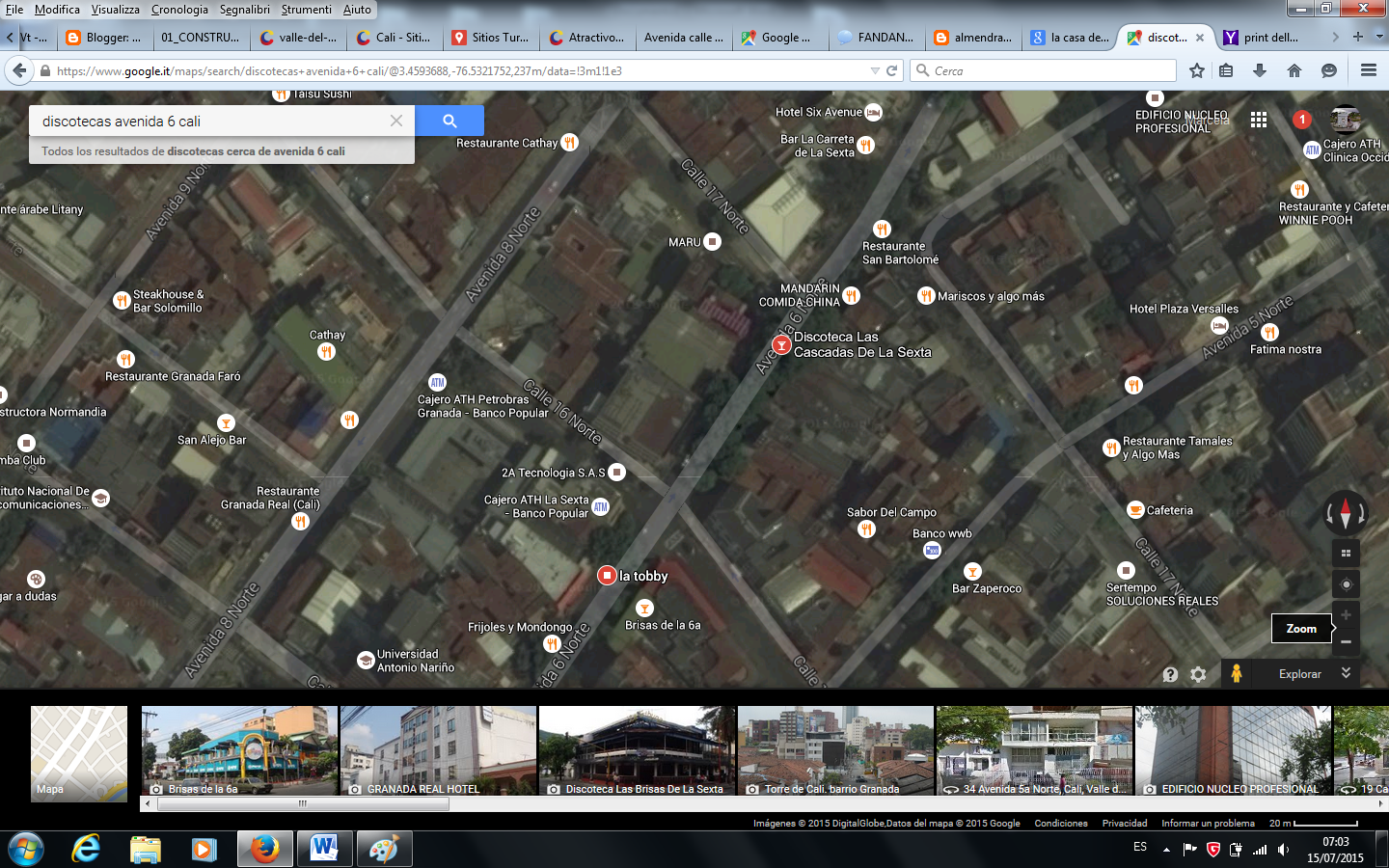Open the map help question icon

pos(1170,674)
